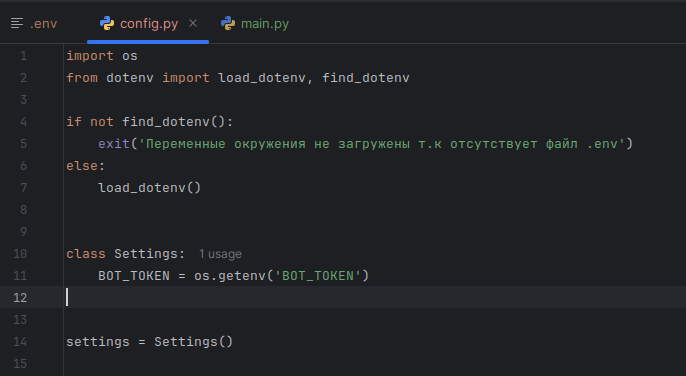Viewport: 686px width, 376px height.
Task: Click the 'BOT_TOKEN' string literal
Action: (318, 276)
